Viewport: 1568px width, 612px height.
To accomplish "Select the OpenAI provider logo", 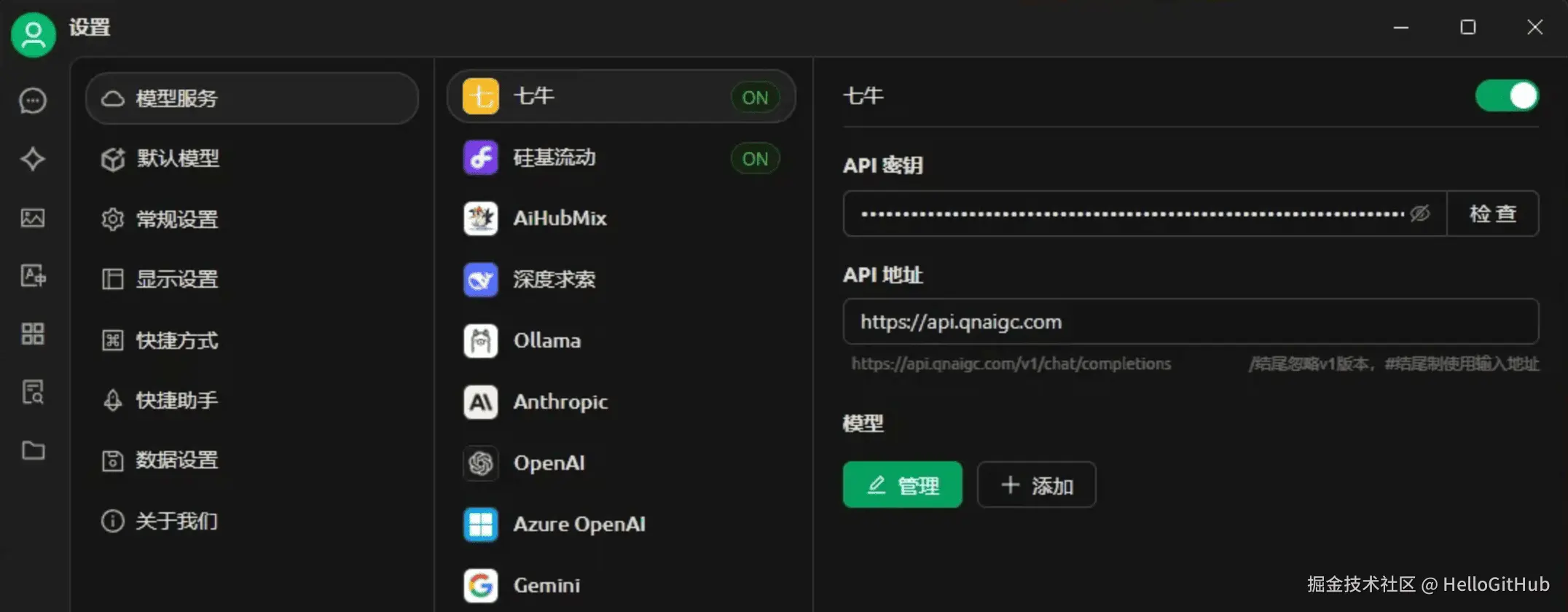I will click(x=481, y=463).
